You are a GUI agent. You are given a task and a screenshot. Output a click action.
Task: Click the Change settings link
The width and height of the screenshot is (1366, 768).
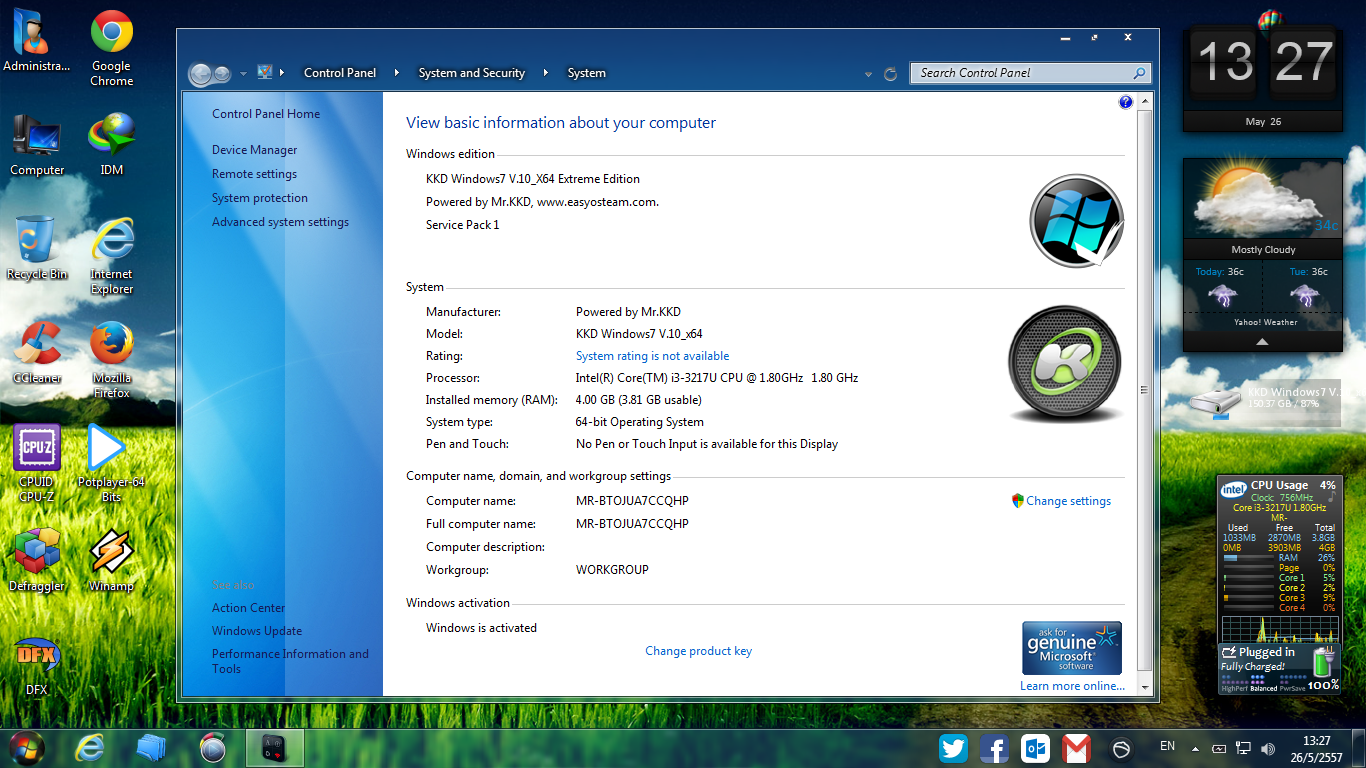coord(1068,501)
